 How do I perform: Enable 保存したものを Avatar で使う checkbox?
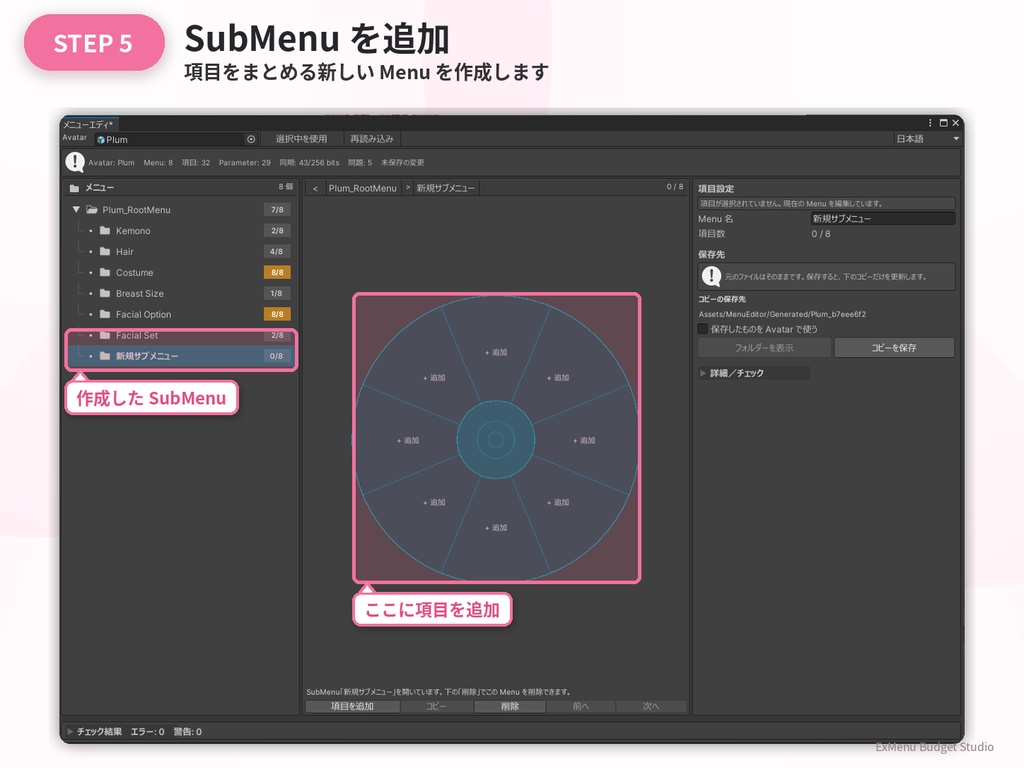coord(703,329)
